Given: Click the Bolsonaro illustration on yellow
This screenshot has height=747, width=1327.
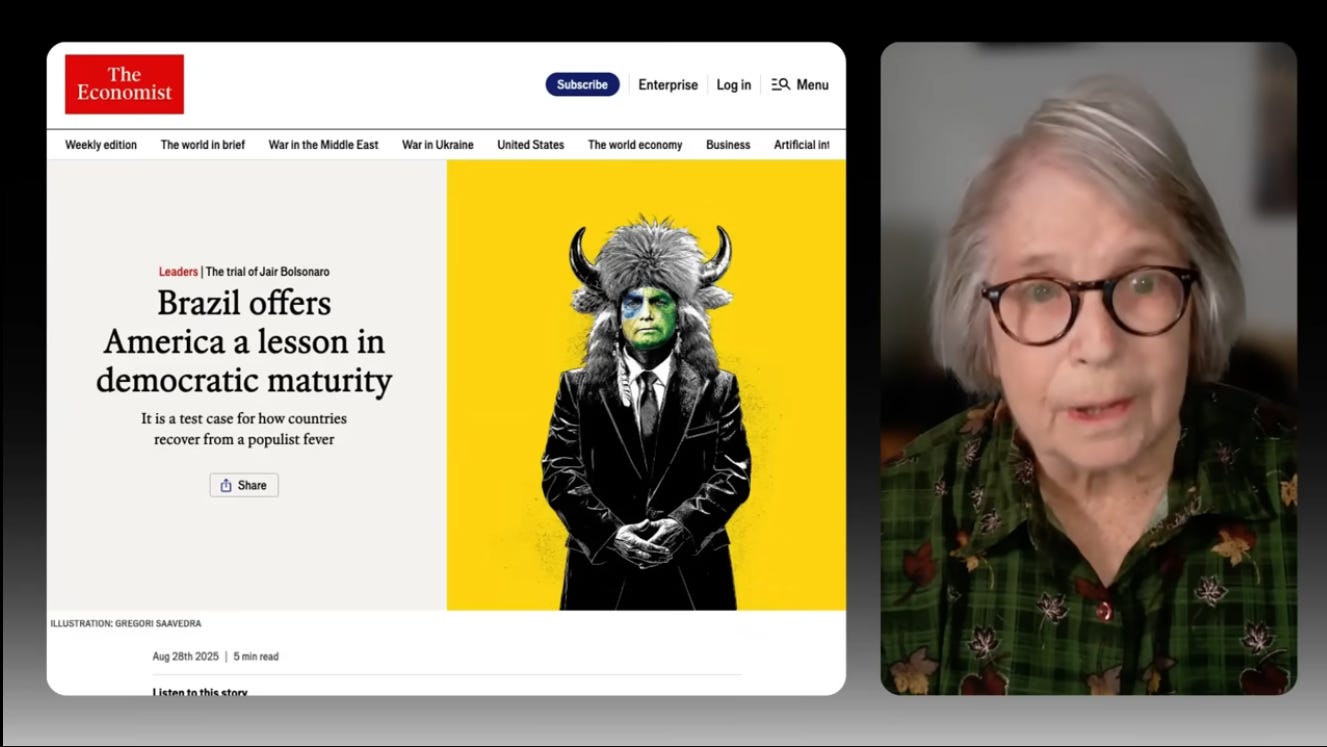Looking at the screenshot, I should (646, 385).
